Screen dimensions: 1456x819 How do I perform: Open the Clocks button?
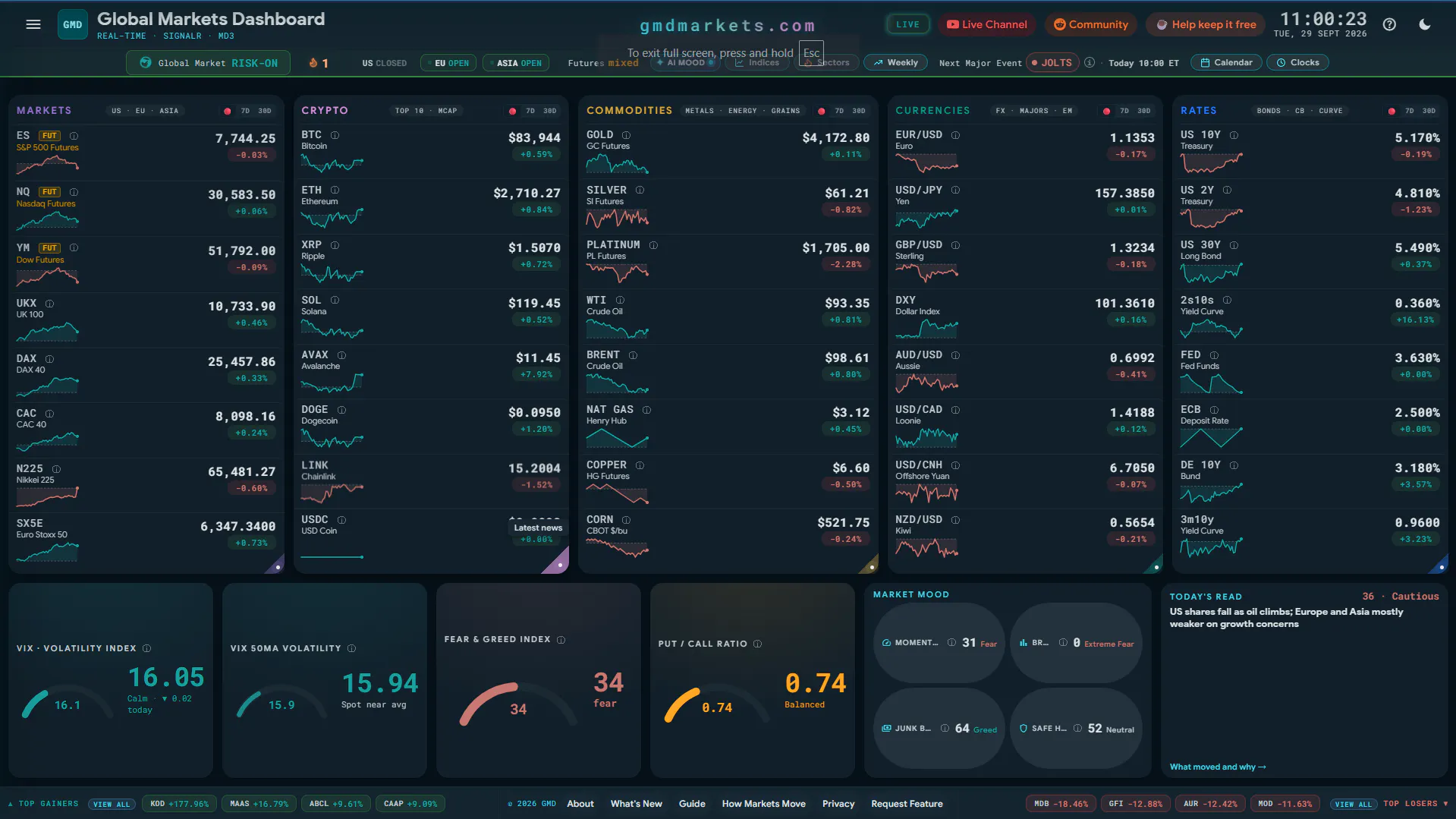(1297, 62)
